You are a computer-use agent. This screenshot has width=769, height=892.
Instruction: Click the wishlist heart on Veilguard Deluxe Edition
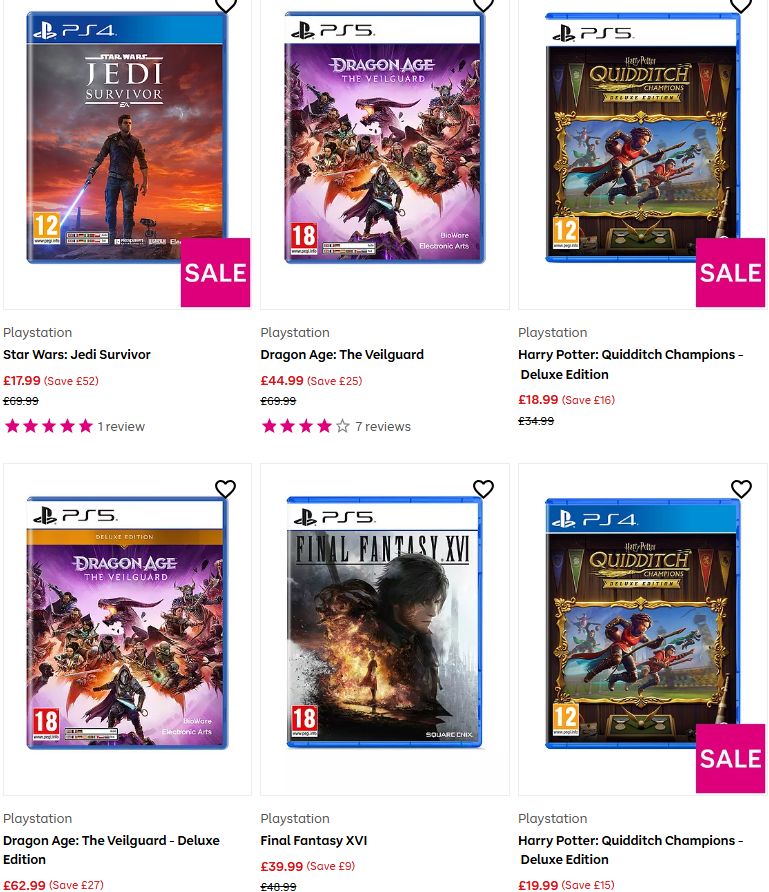coord(225,489)
